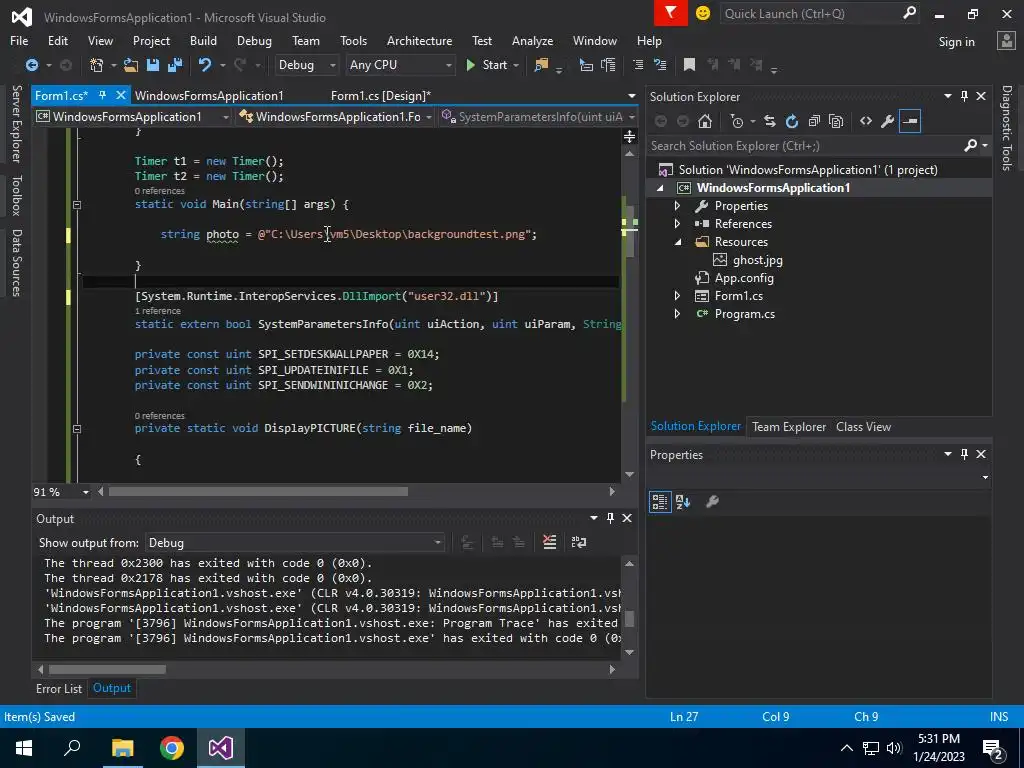1024x768 pixels.
Task: Click the Quick Launch search magnifier icon
Action: 909,13
